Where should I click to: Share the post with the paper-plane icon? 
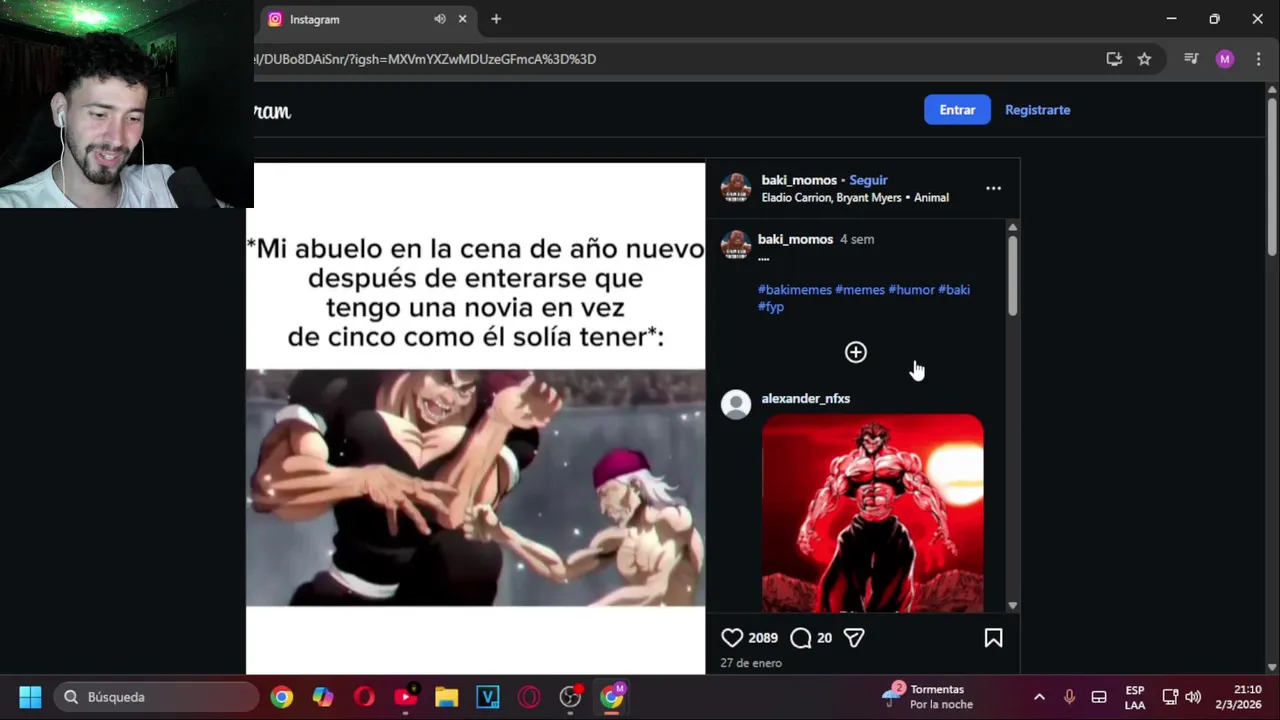pyautogui.click(x=854, y=638)
